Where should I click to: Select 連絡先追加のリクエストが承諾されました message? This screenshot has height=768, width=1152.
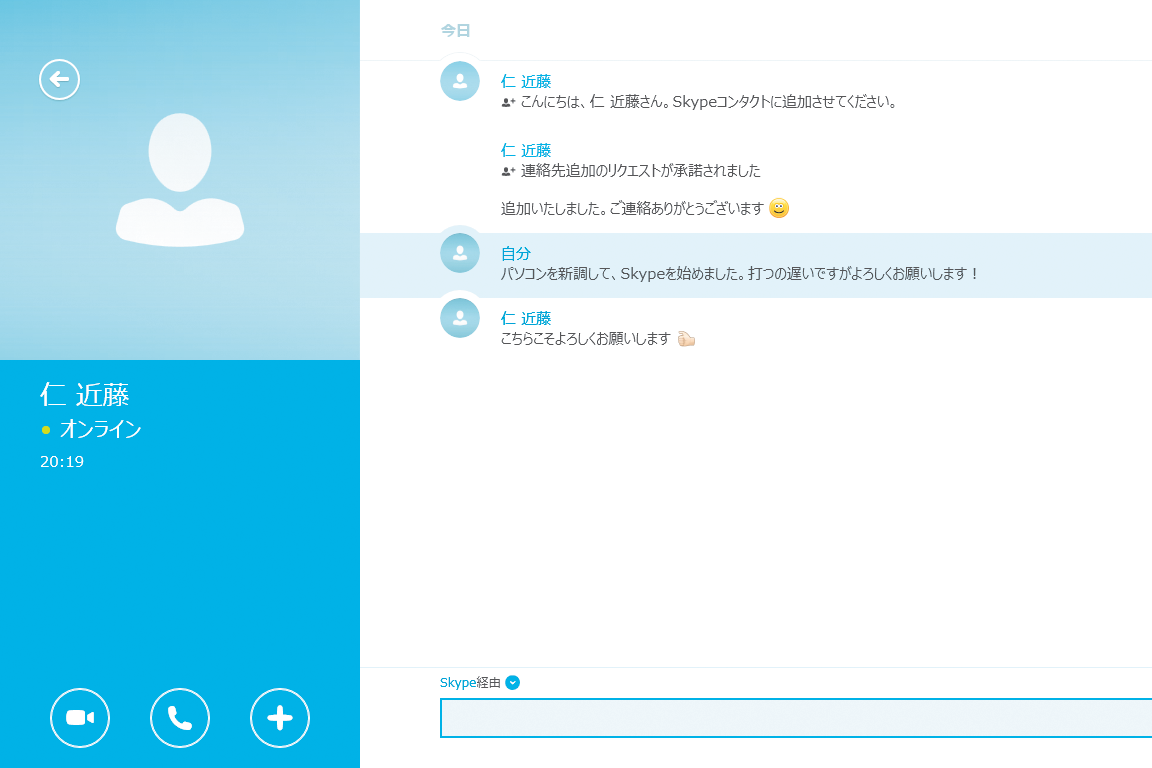click(641, 171)
